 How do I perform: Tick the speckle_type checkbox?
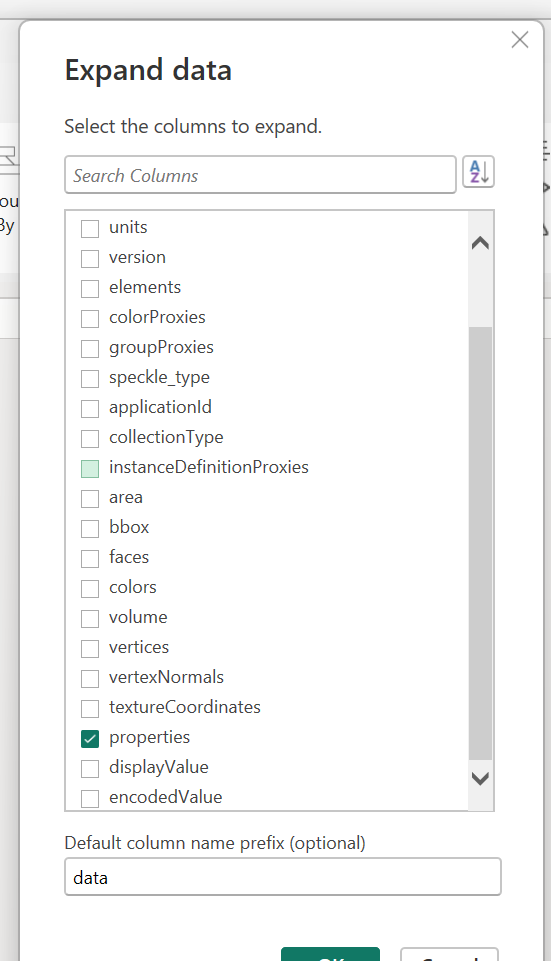(90, 379)
